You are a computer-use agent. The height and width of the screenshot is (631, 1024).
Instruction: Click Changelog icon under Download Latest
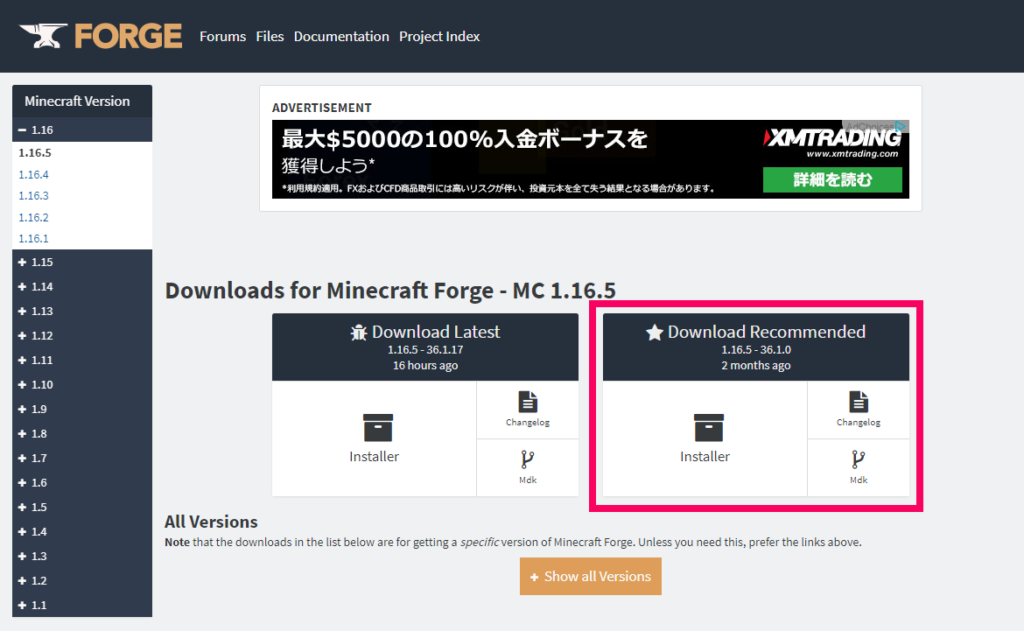pos(528,402)
